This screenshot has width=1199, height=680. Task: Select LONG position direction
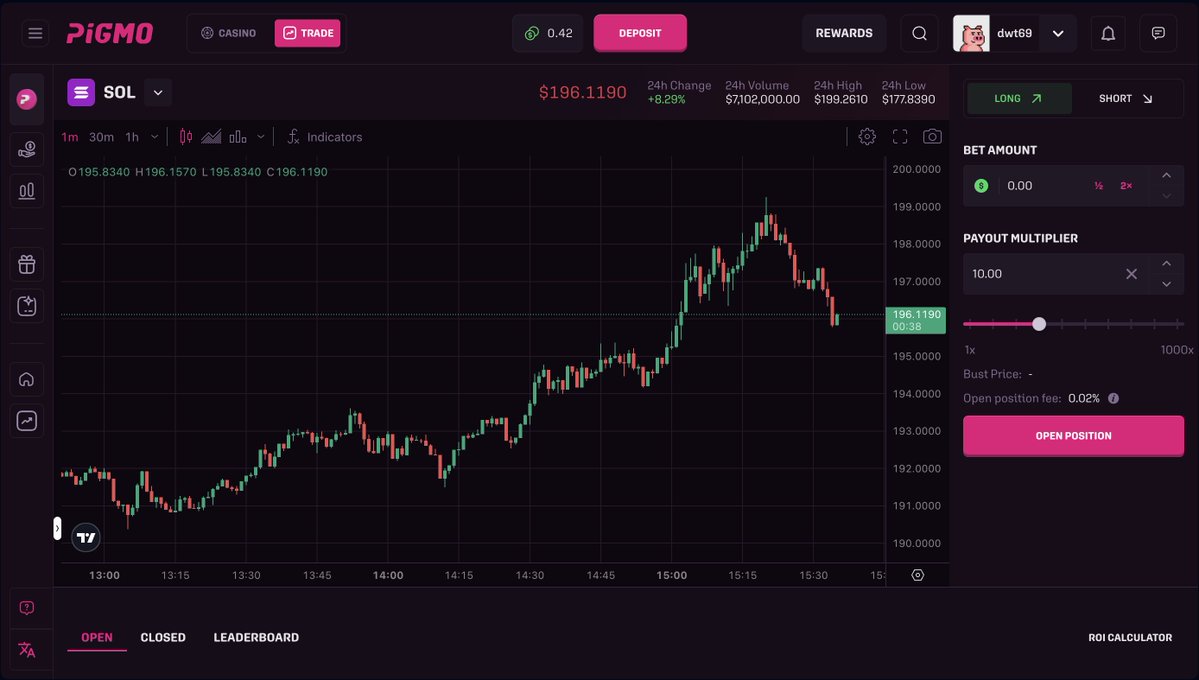pos(1019,99)
